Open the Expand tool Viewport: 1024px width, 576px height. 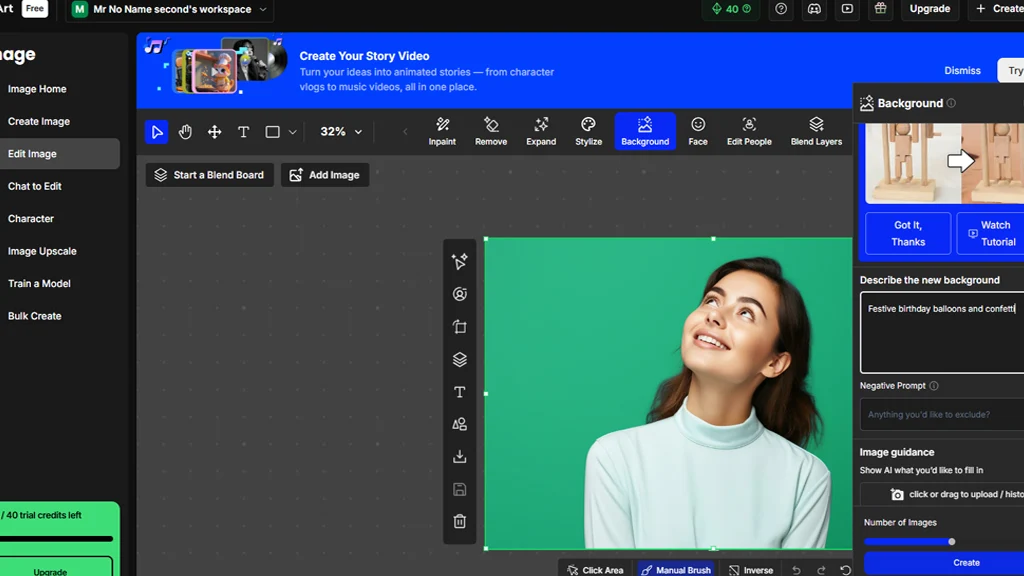(541, 131)
